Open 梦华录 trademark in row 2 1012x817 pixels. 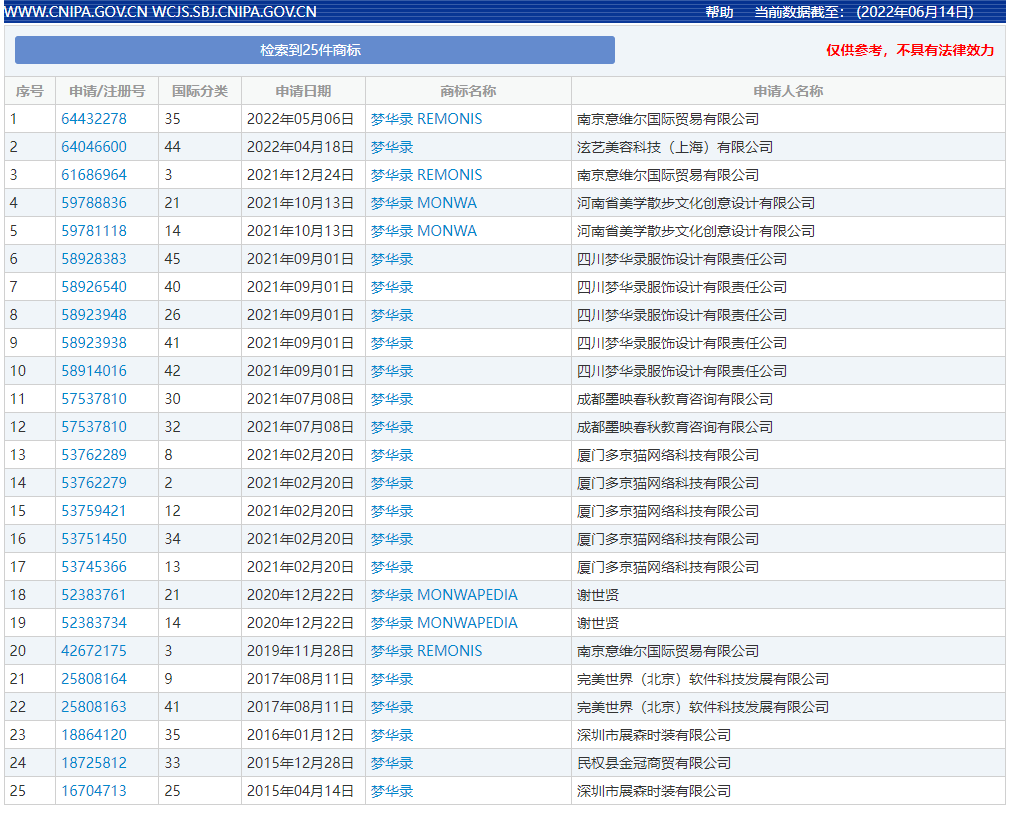tap(392, 147)
